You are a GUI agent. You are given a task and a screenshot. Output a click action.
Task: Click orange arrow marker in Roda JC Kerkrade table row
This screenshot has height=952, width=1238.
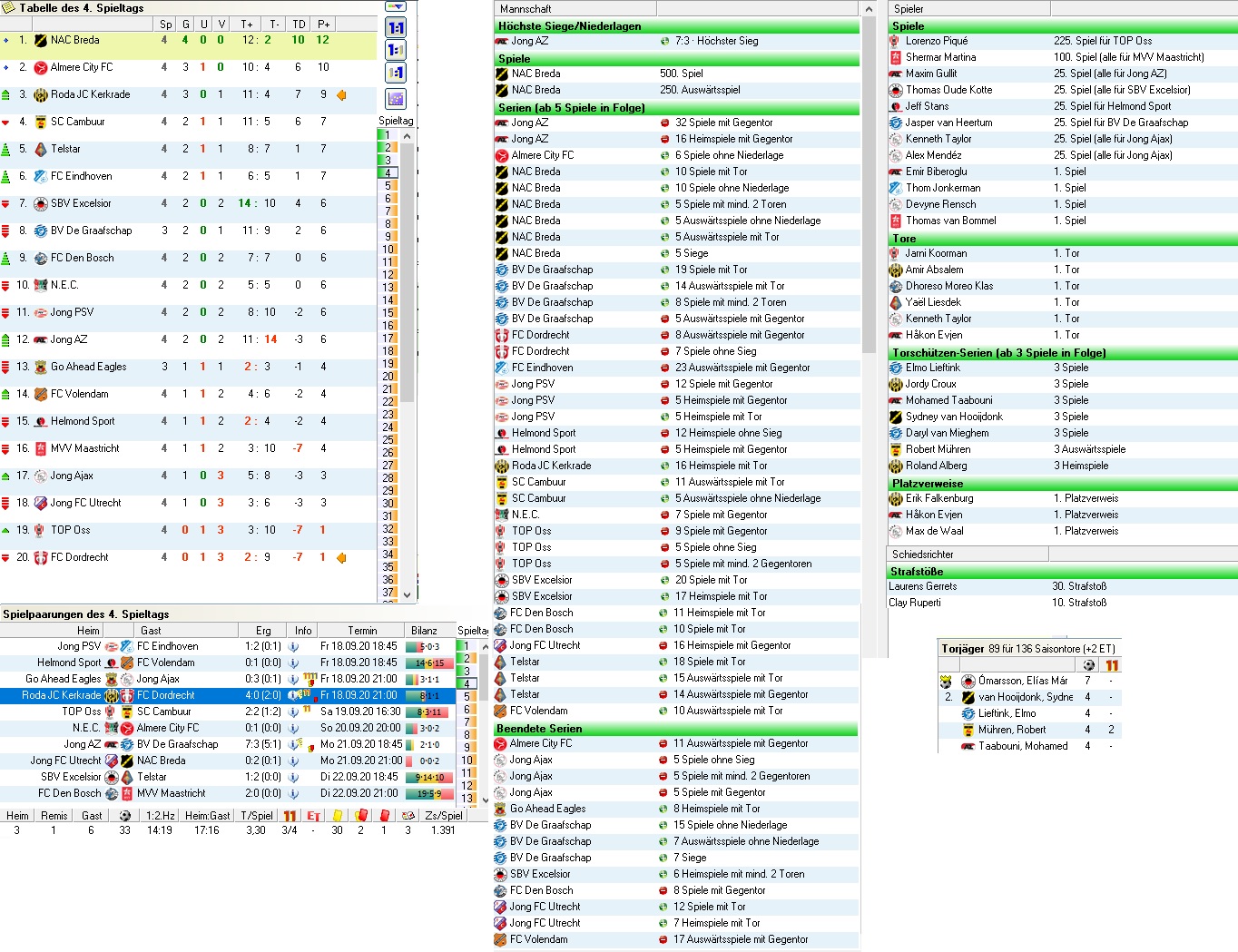point(341,94)
